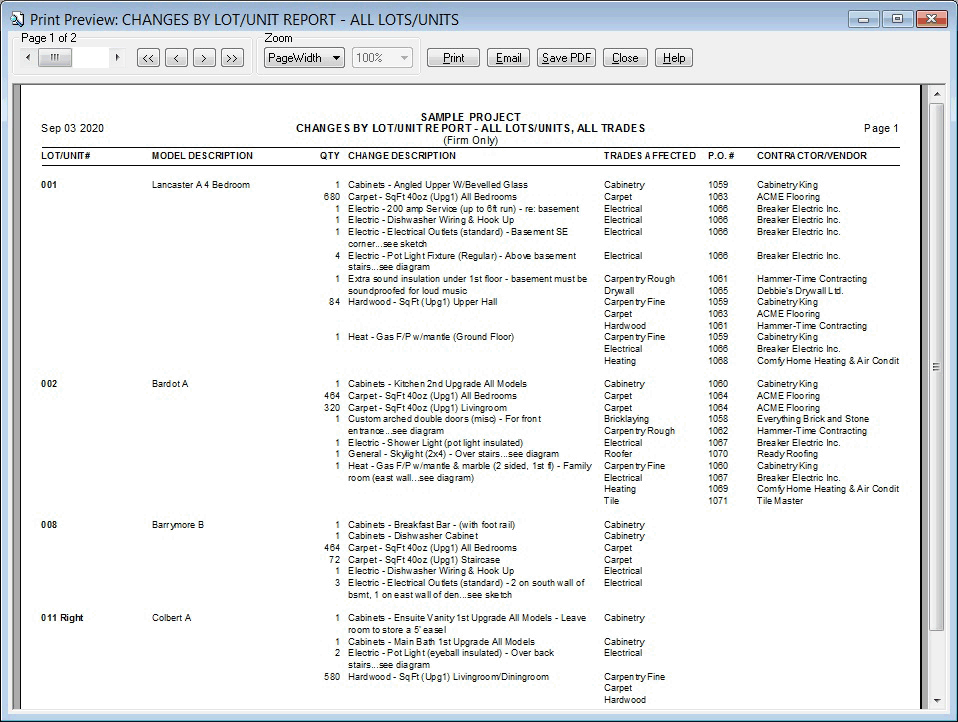Go to the next page button
Viewport: 958px width, 722px height.
[x=204, y=58]
